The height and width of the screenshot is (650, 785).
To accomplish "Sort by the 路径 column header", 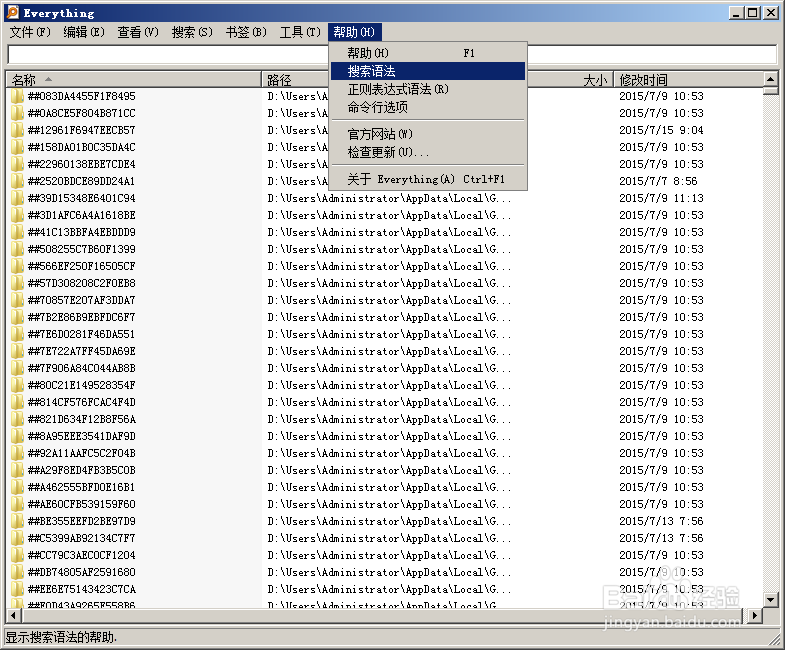I will coord(295,80).
